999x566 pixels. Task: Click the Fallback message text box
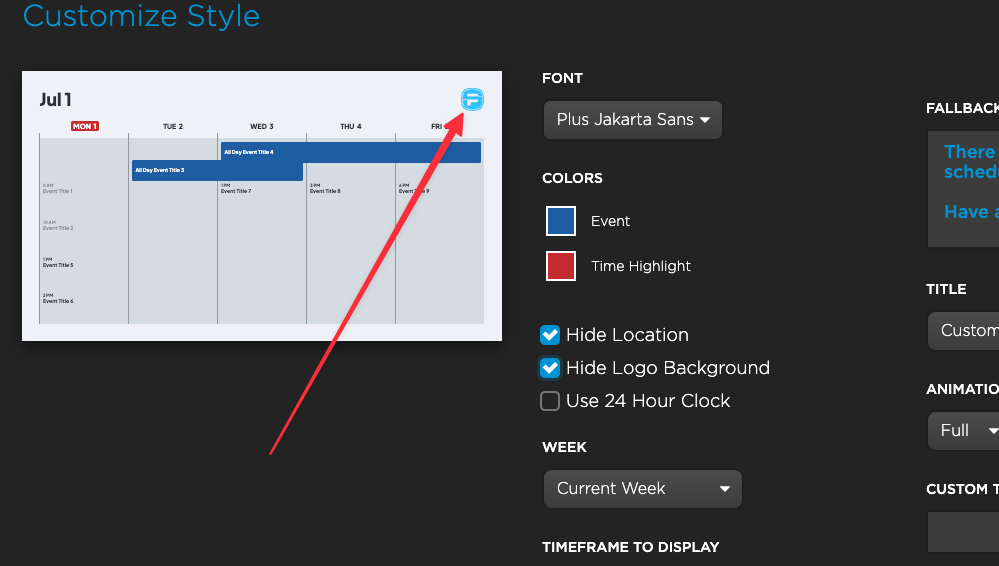[964, 188]
